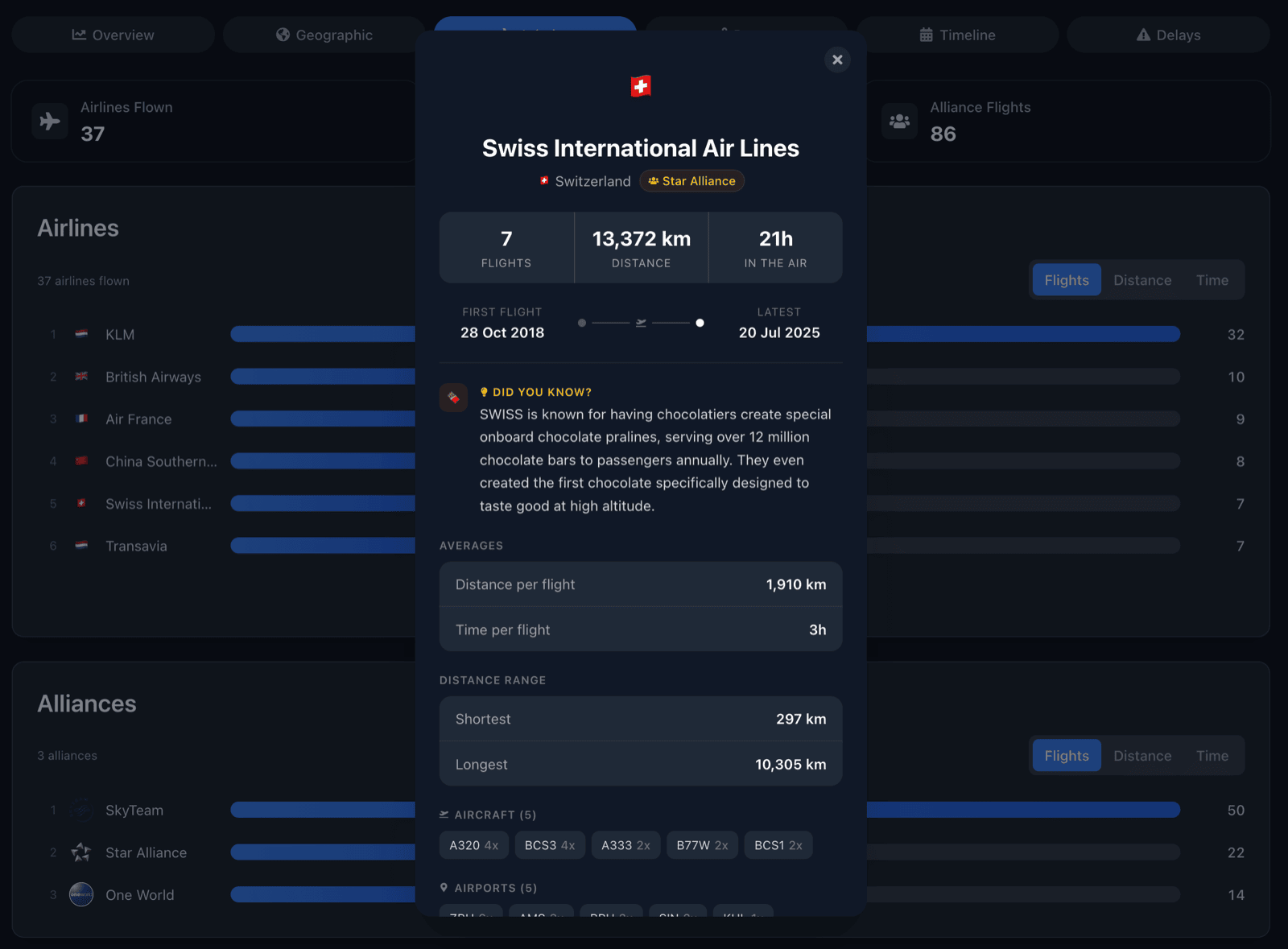Open the Swiss Internati... row
This screenshot has height=949, width=1288.
[641, 503]
